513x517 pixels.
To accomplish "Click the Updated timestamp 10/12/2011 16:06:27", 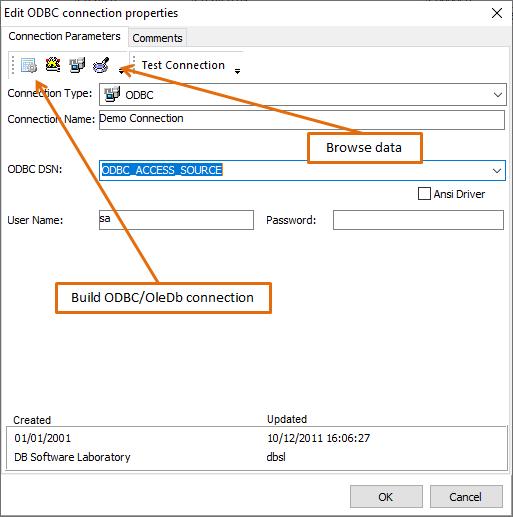I will point(318,438).
